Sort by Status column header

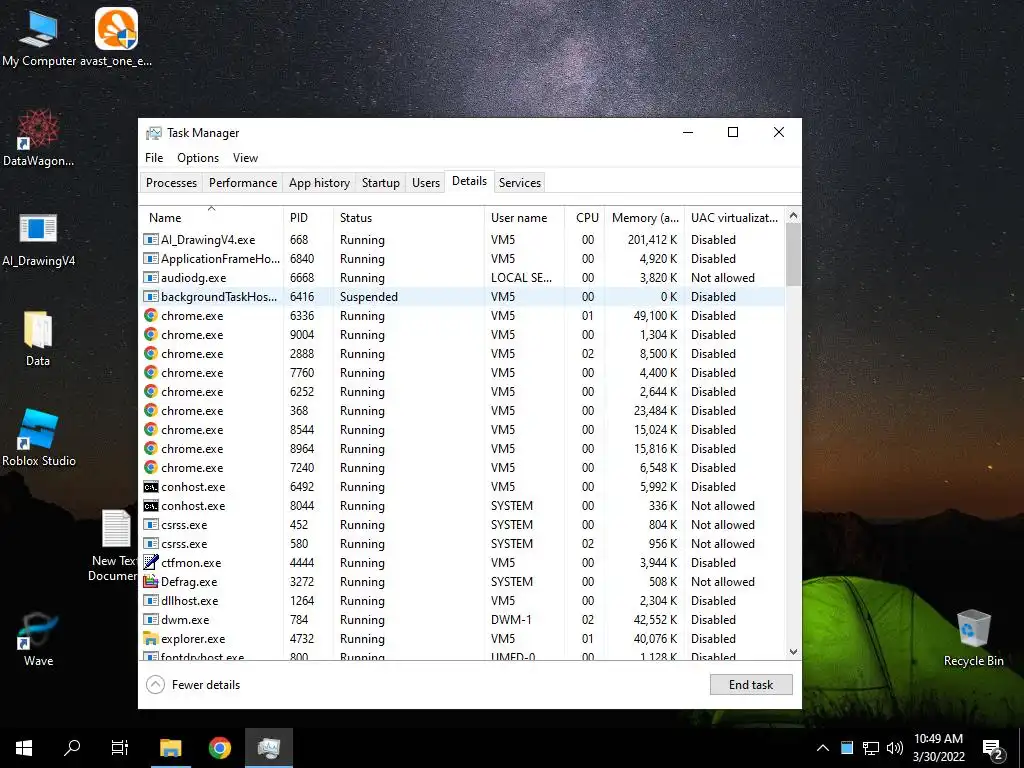click(409, 217)
